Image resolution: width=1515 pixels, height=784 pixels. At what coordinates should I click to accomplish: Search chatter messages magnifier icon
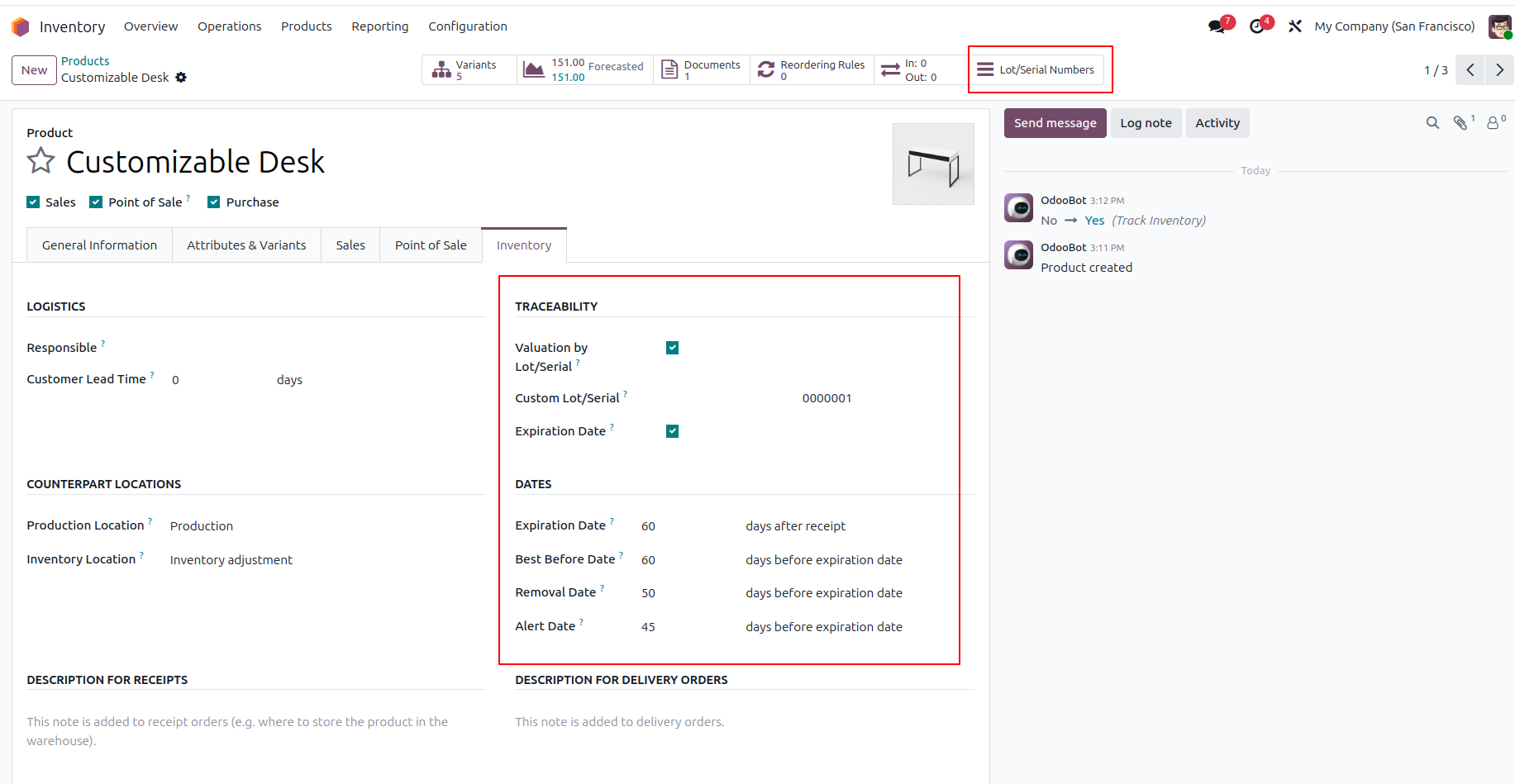1432,123
